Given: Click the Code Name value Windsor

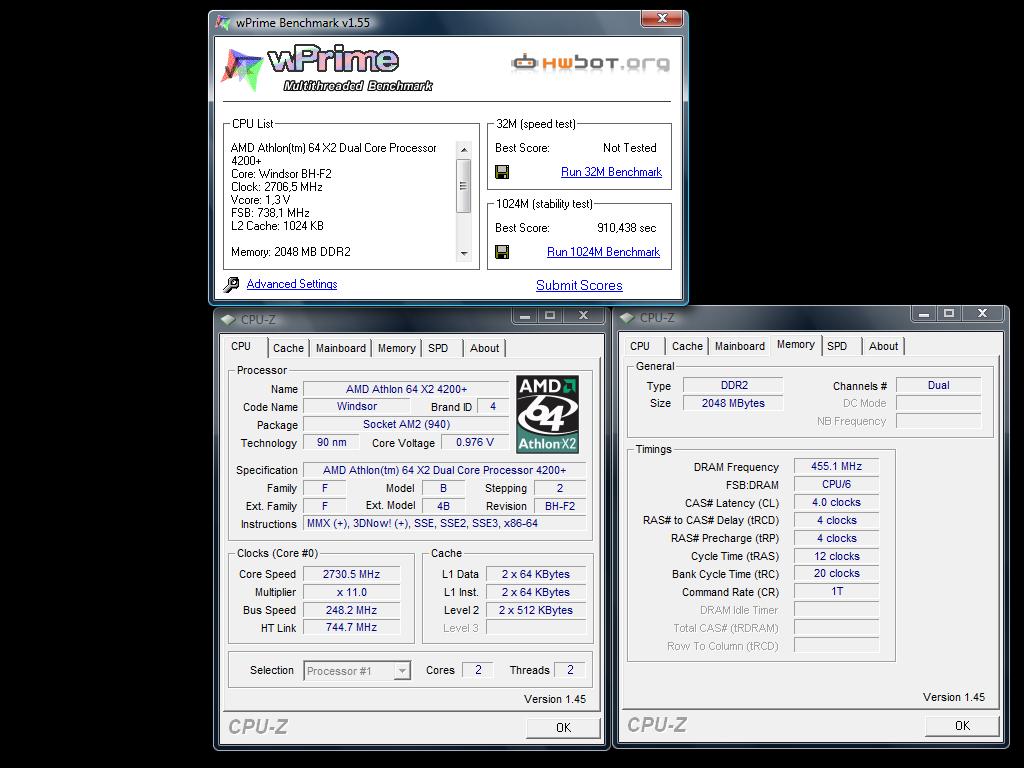Looking at the screenshot, I should tap(357, 406).
